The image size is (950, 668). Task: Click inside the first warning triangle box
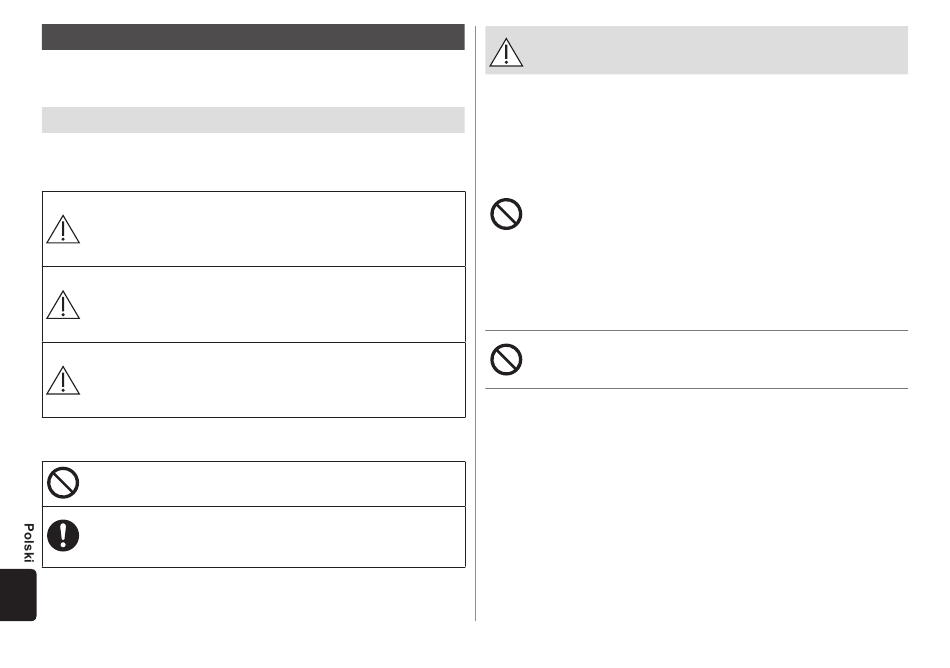tap(270, 229)
